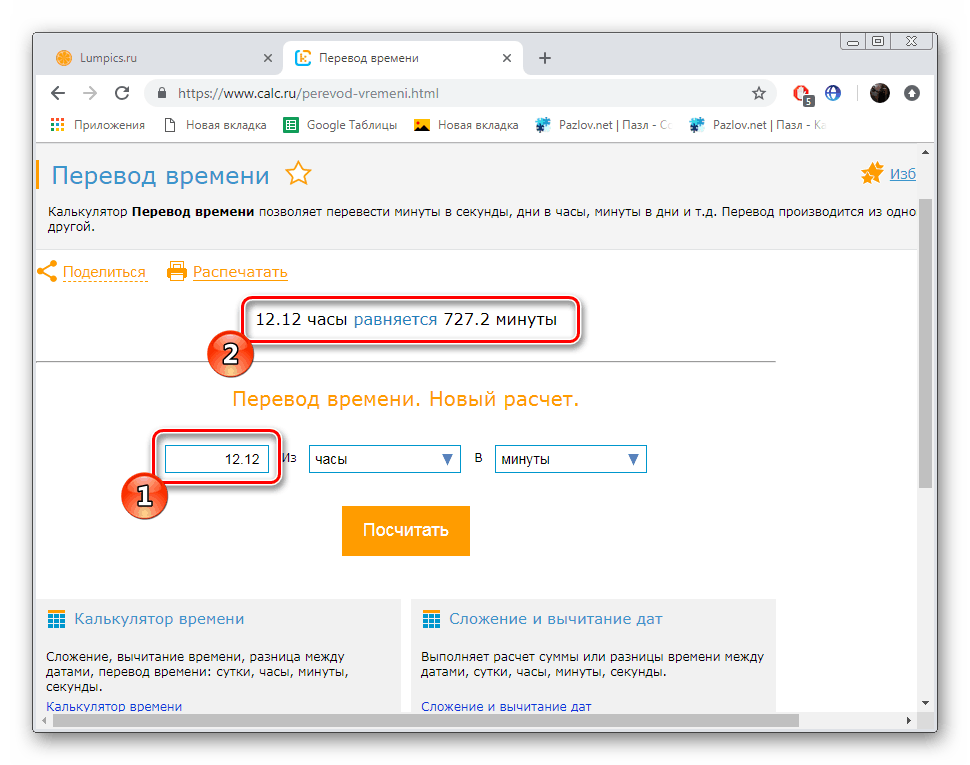Follow the blue Калькулятор времени bottom link
This screenshot has height=765, width=970.
pos(114,706)
